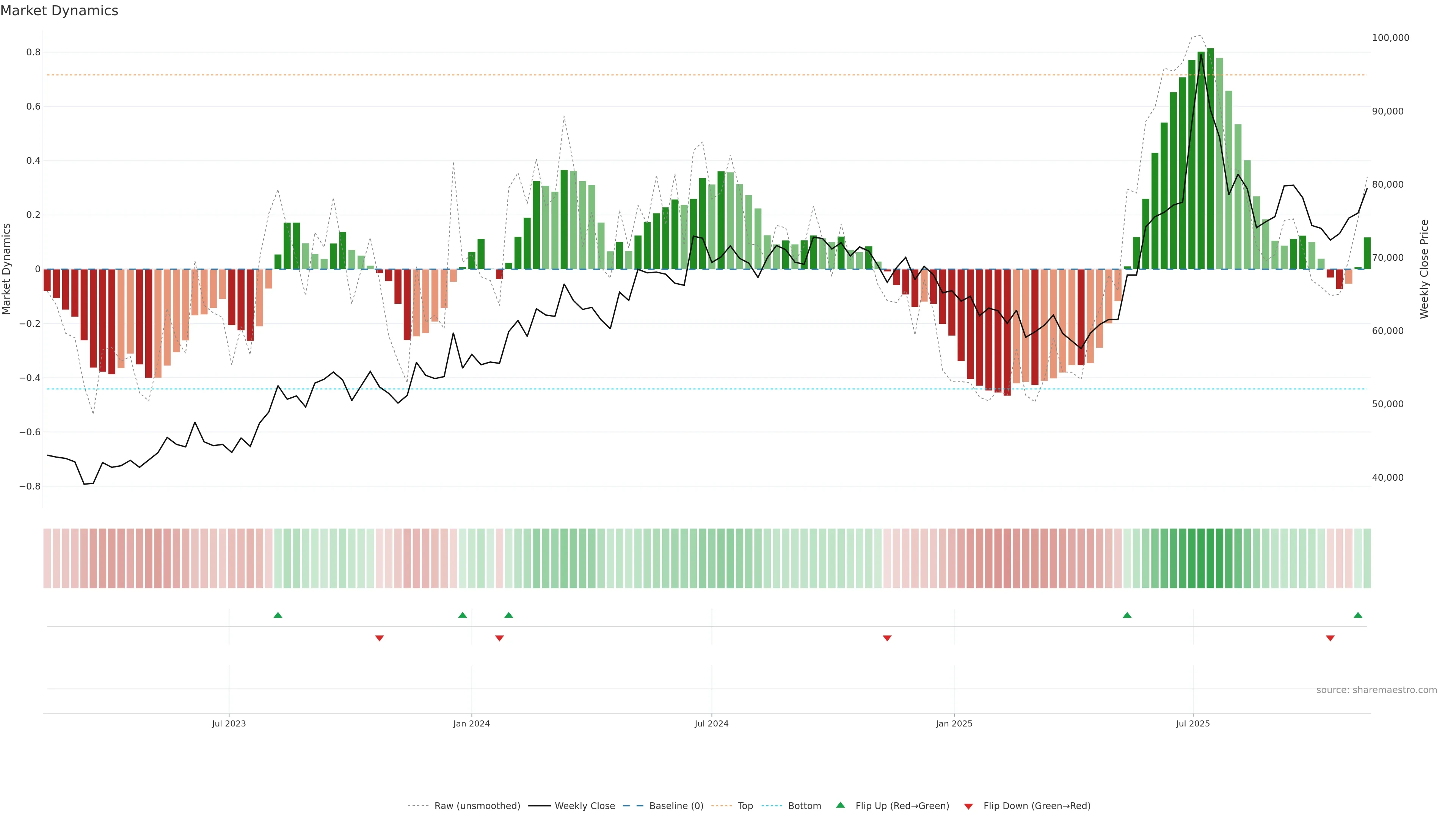The height and width of the screenshot is (819, 1456).
Task: Click the Market Dynamics chart title at top-left
Action: (60, 11)
